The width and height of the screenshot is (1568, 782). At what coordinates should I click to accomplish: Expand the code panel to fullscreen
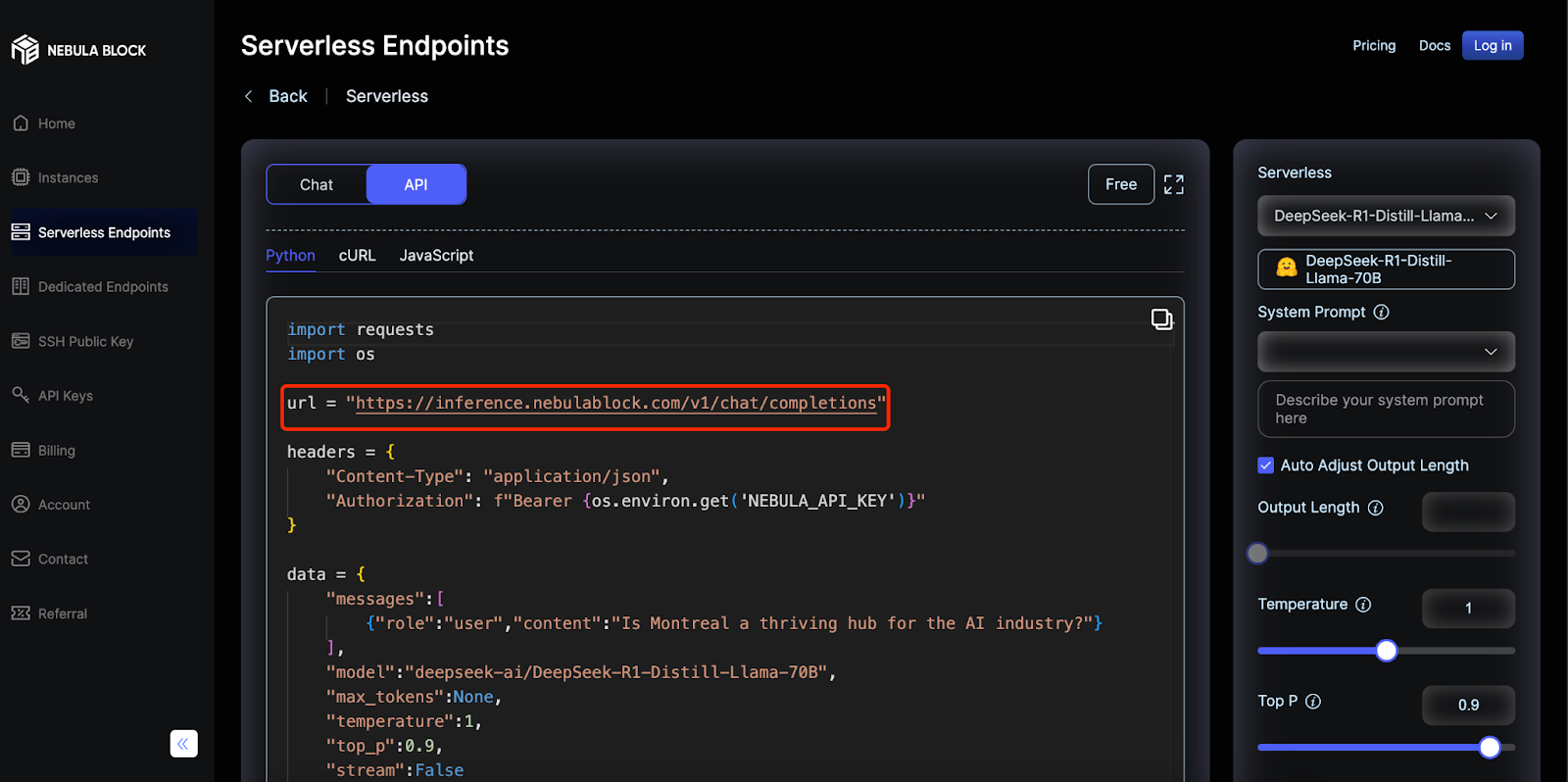click(1173, 184)
